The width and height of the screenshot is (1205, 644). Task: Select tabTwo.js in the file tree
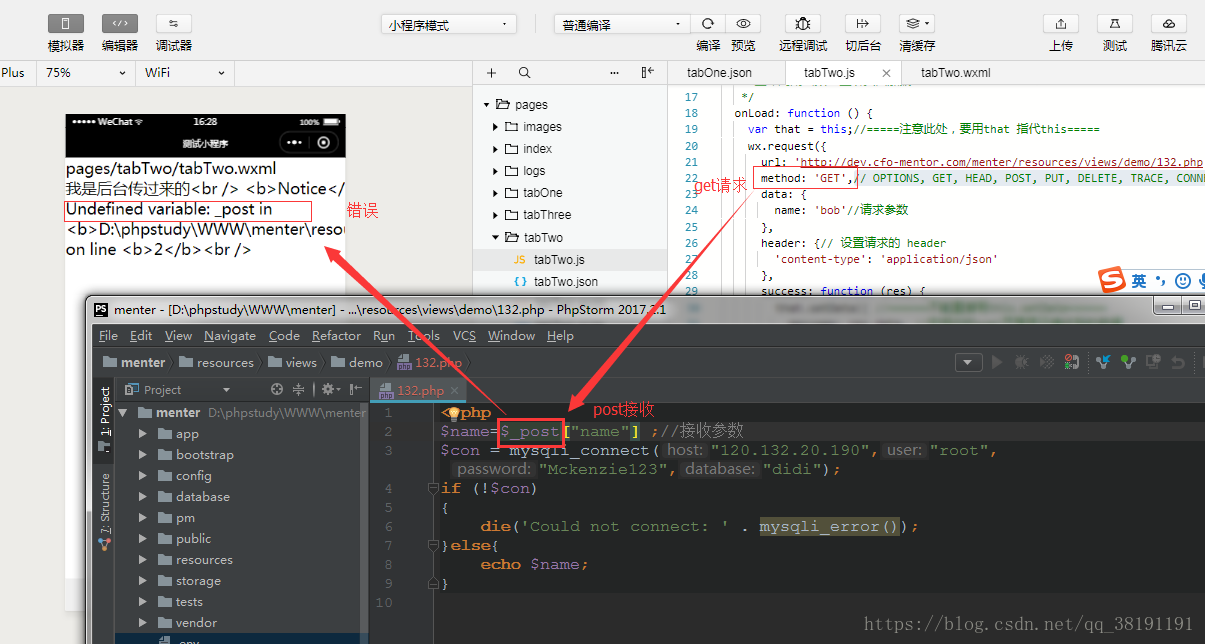pyautogui.click(x=570, y=259)
